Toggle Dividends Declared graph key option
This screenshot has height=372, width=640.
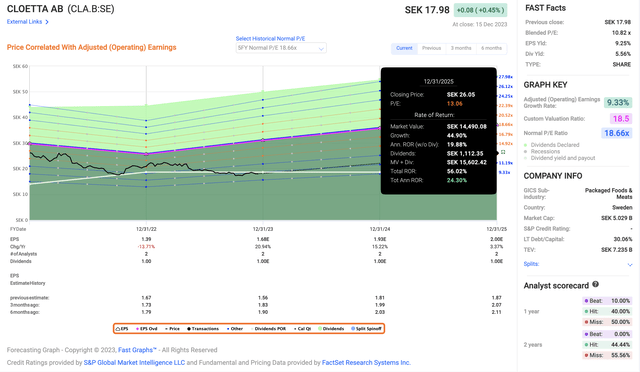551,145
